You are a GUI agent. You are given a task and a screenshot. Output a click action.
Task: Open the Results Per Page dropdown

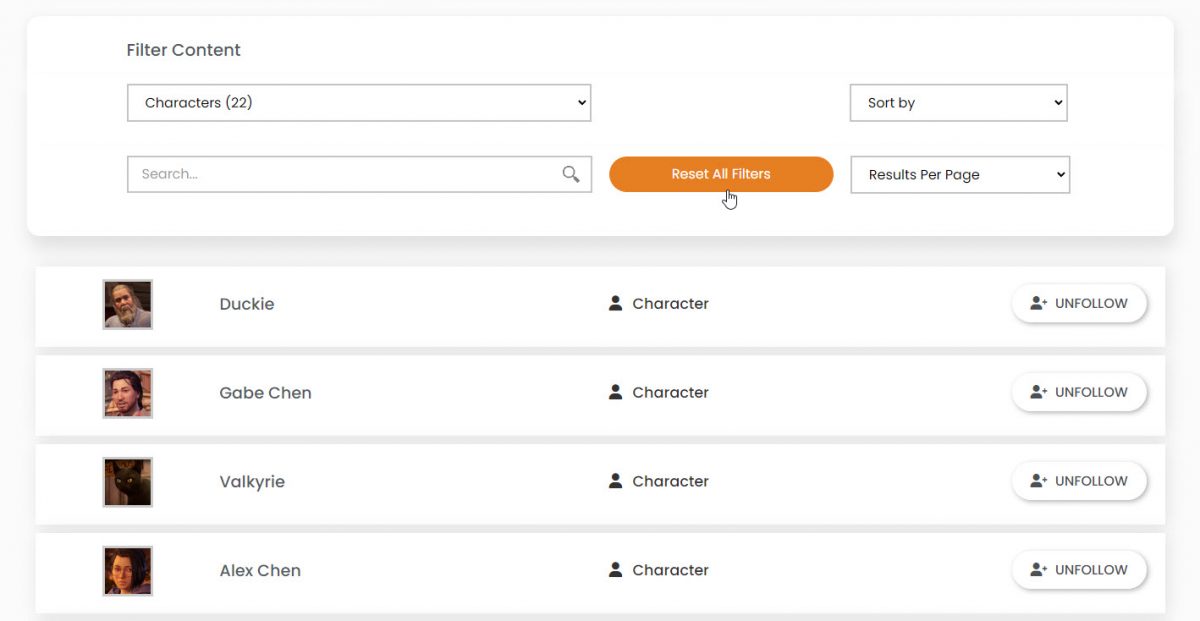(x=960, y=174)
